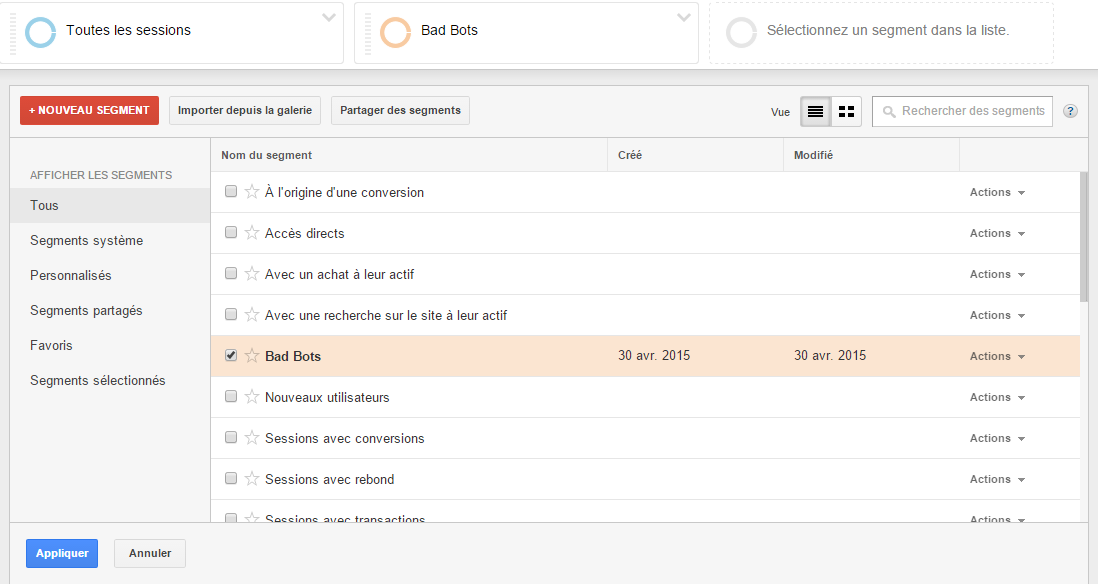Open the help question mark icon
Screen dimensions: 1098x584
click(1070, 111)
